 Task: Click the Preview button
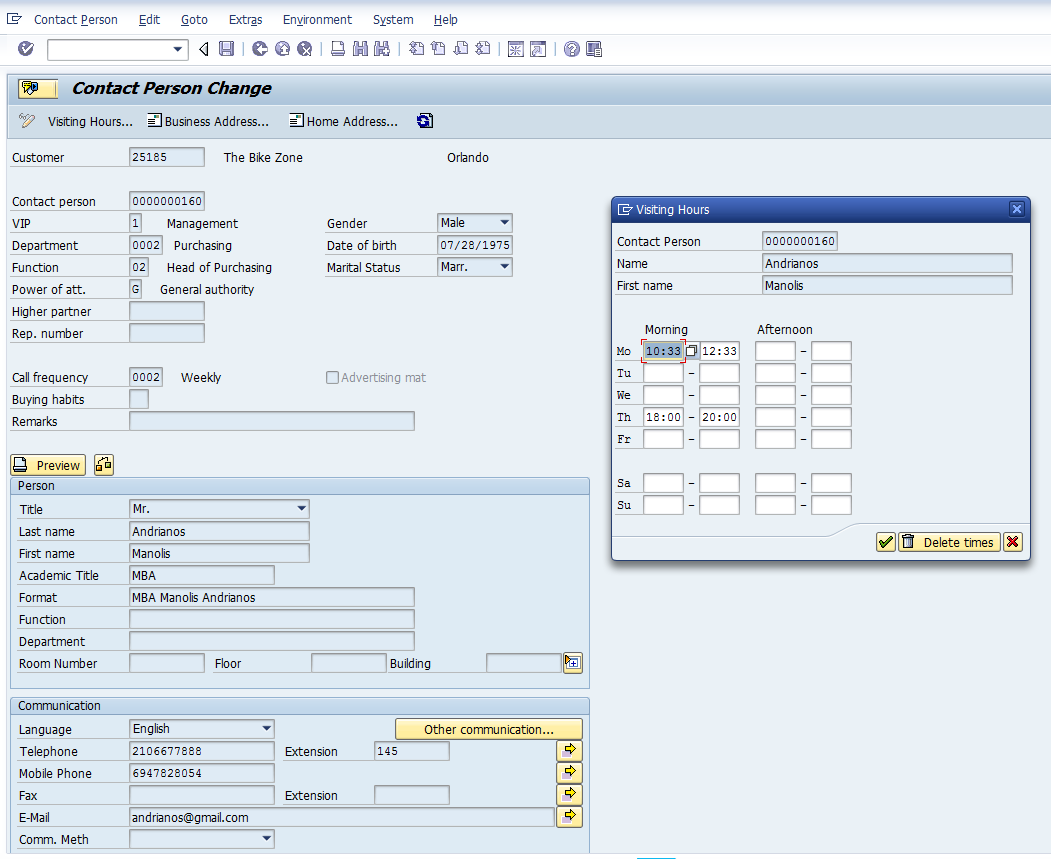(x=48, y=464)
